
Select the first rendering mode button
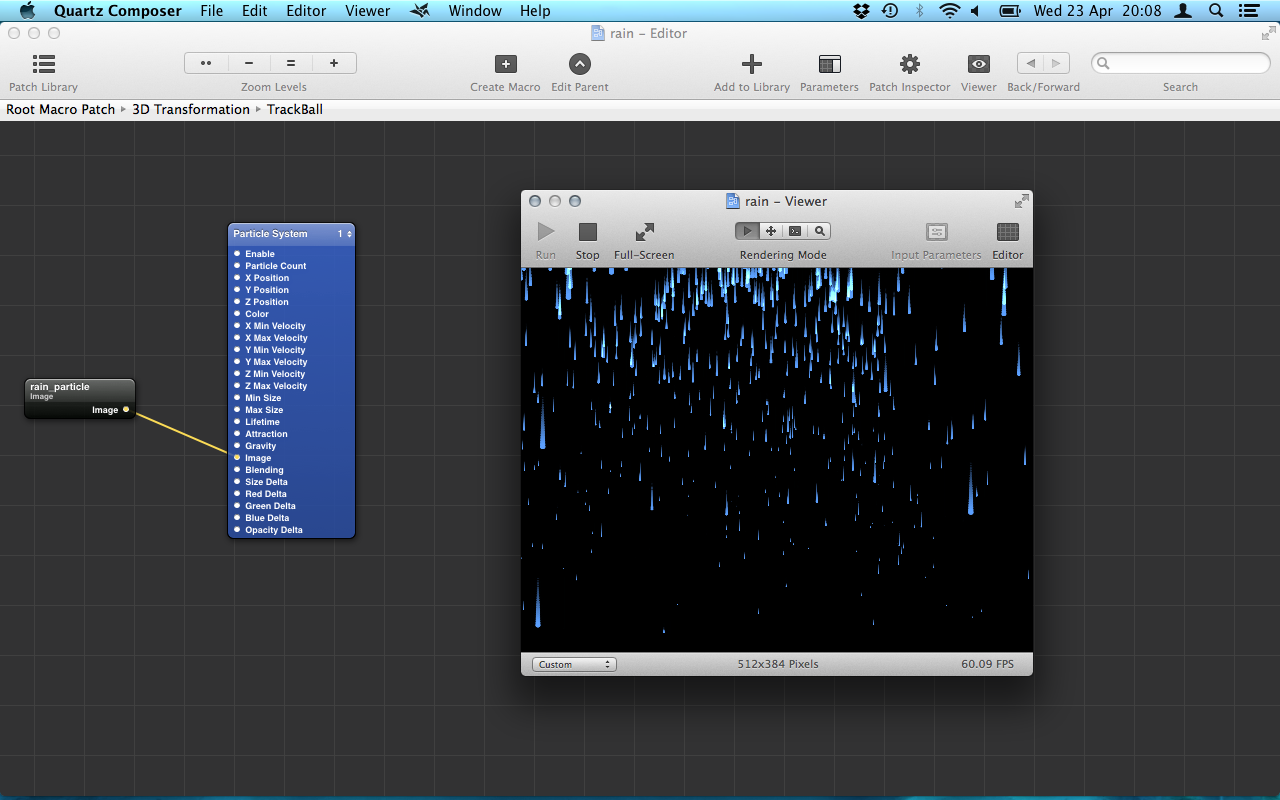[x=747, y=231]
